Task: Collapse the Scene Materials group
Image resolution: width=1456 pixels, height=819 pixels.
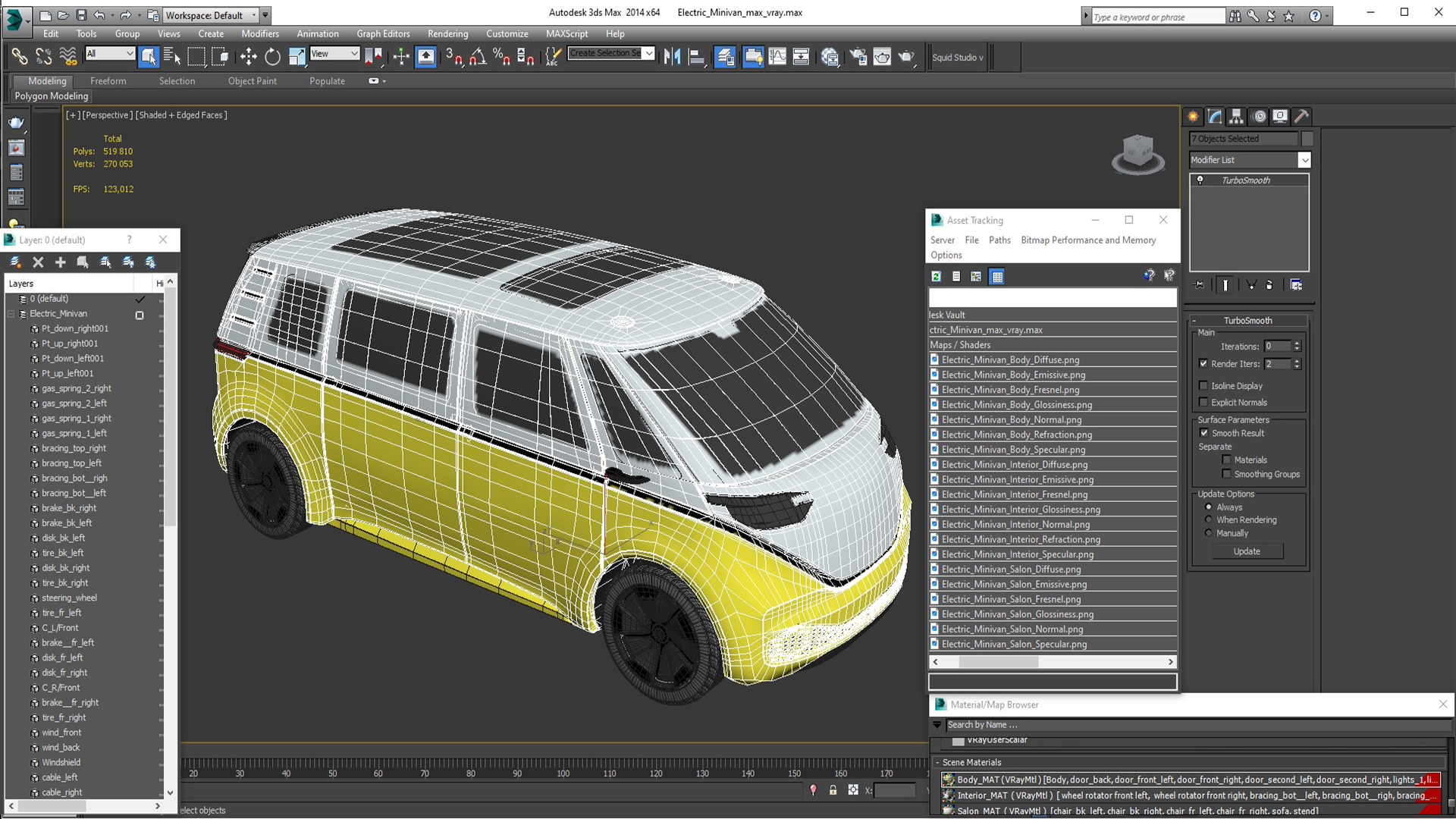Action: coord(937,763)
